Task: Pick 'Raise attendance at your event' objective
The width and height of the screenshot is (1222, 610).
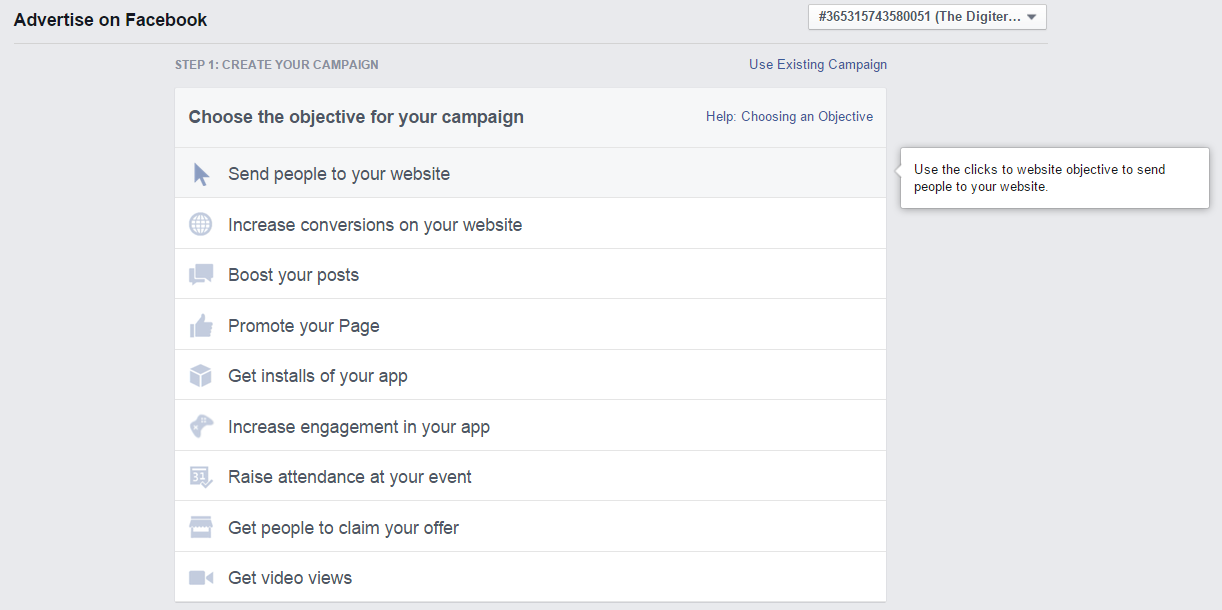Action: click(530, 476)
